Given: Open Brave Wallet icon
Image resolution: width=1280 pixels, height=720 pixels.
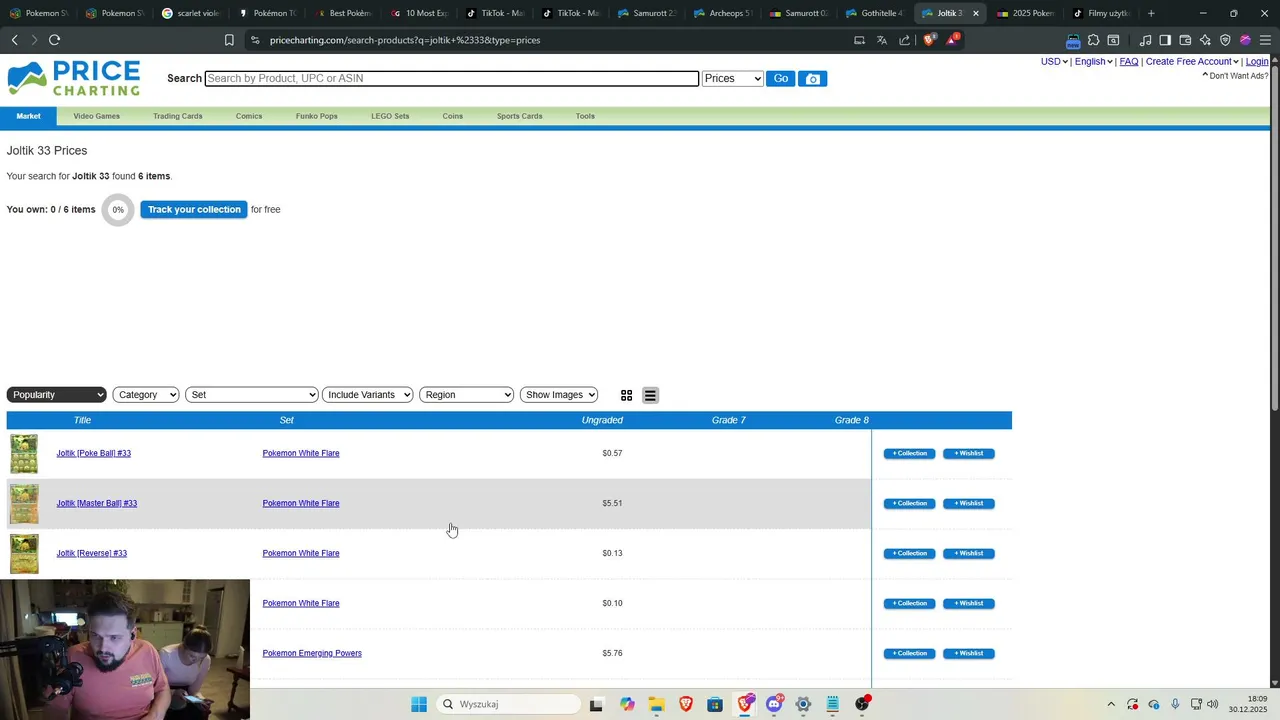Looking at the screenshot, I should pos(1185,40).
